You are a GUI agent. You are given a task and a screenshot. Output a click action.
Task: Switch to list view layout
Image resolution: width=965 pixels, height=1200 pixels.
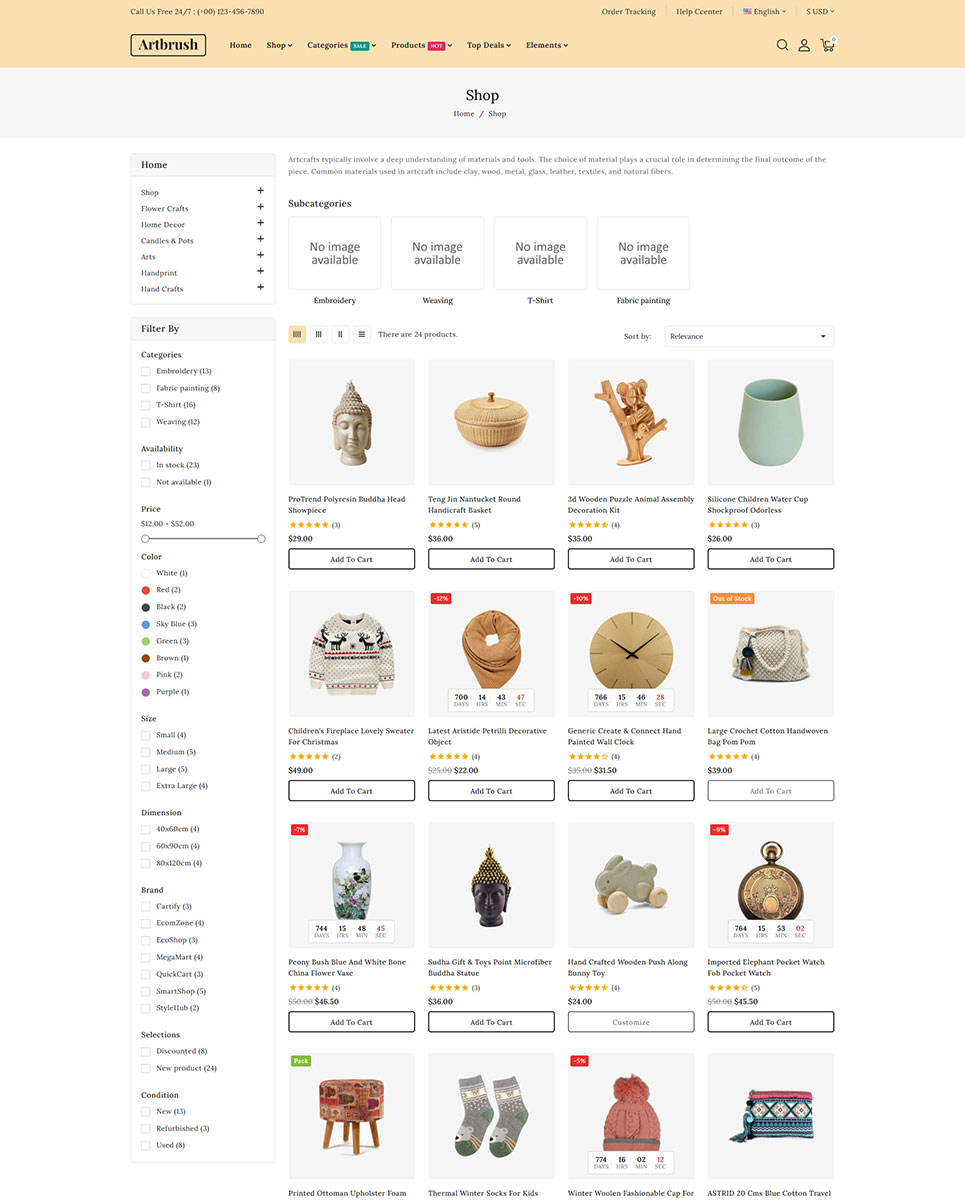[x=362, y=335]
